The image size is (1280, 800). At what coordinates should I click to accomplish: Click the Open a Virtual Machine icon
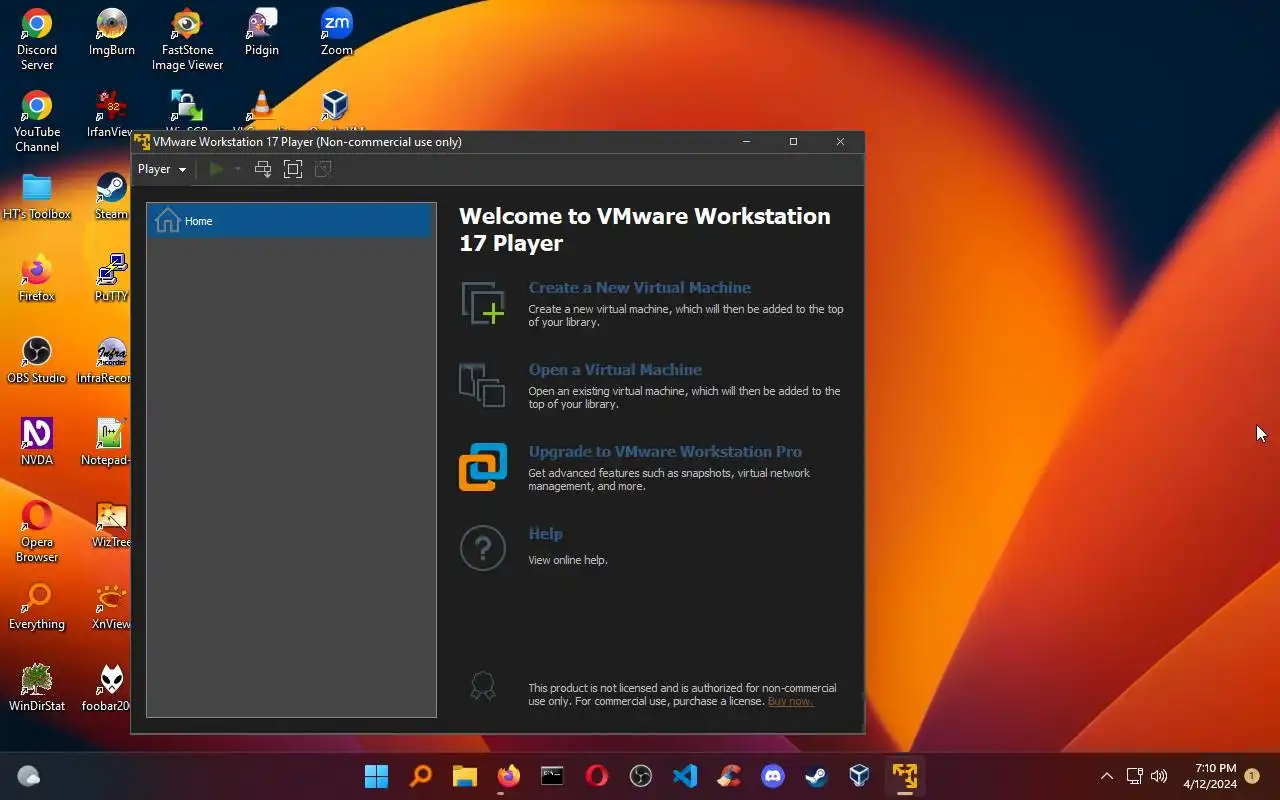482,385
